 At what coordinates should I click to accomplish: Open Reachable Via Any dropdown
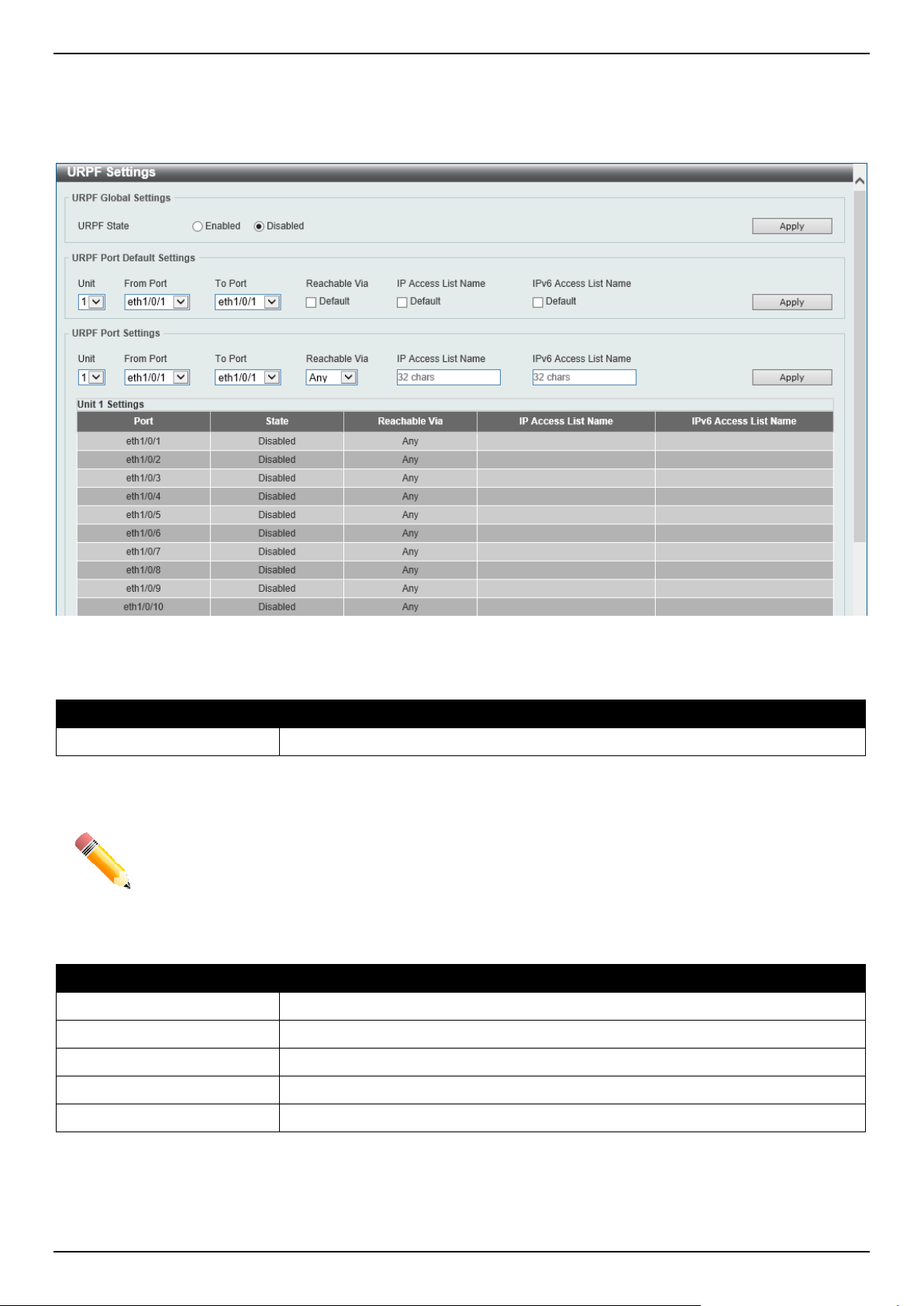tap(332, 378)
